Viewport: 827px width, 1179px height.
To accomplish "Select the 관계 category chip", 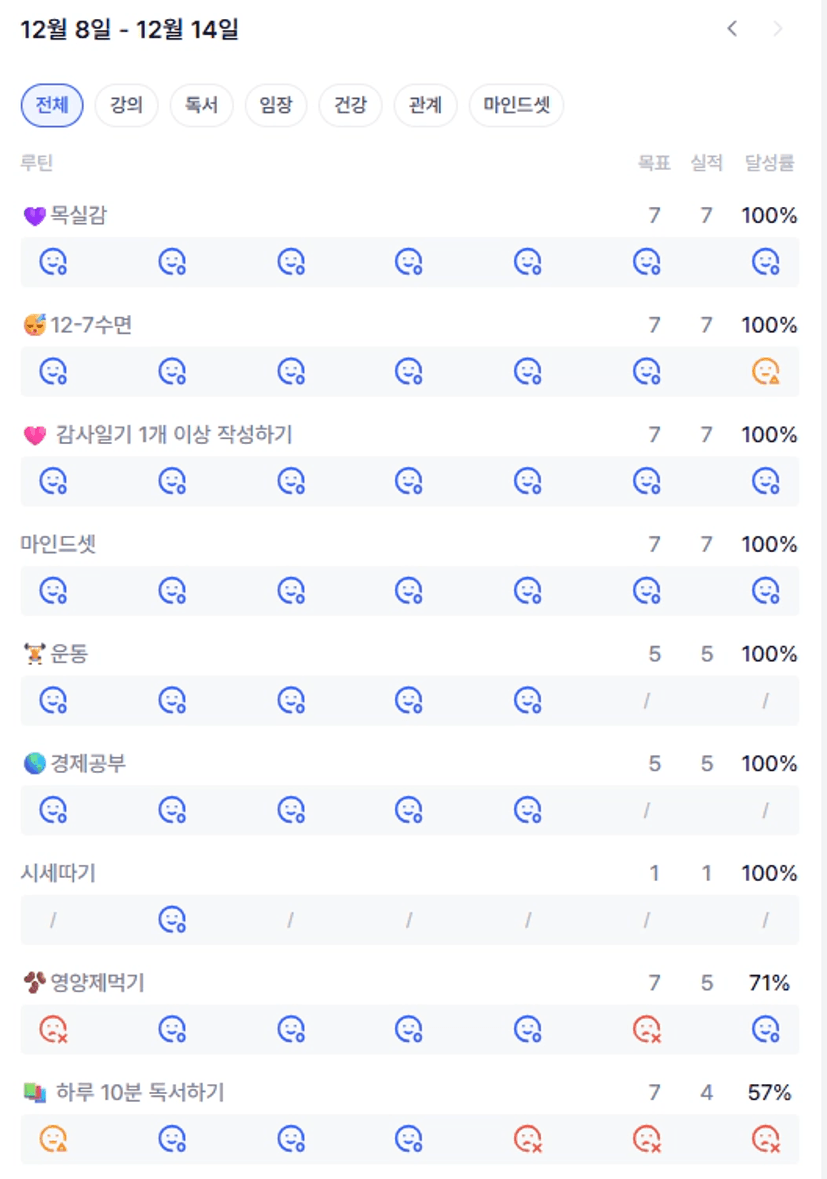I will click(x=425, y=105).
